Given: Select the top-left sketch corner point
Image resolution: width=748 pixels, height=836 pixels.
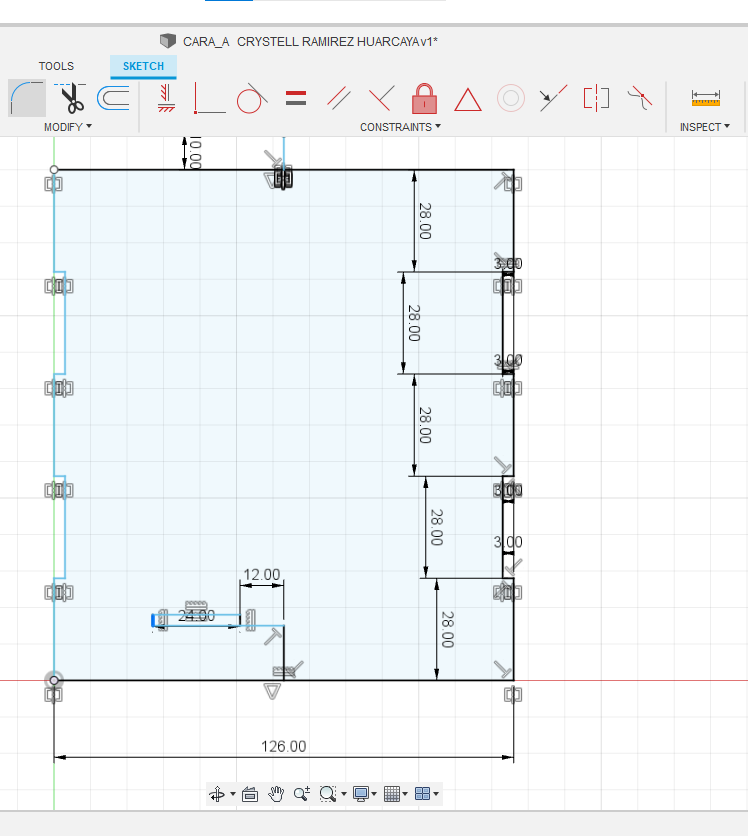Looking at the screenshot, I should pyautogui.click(x=54, y=170).
